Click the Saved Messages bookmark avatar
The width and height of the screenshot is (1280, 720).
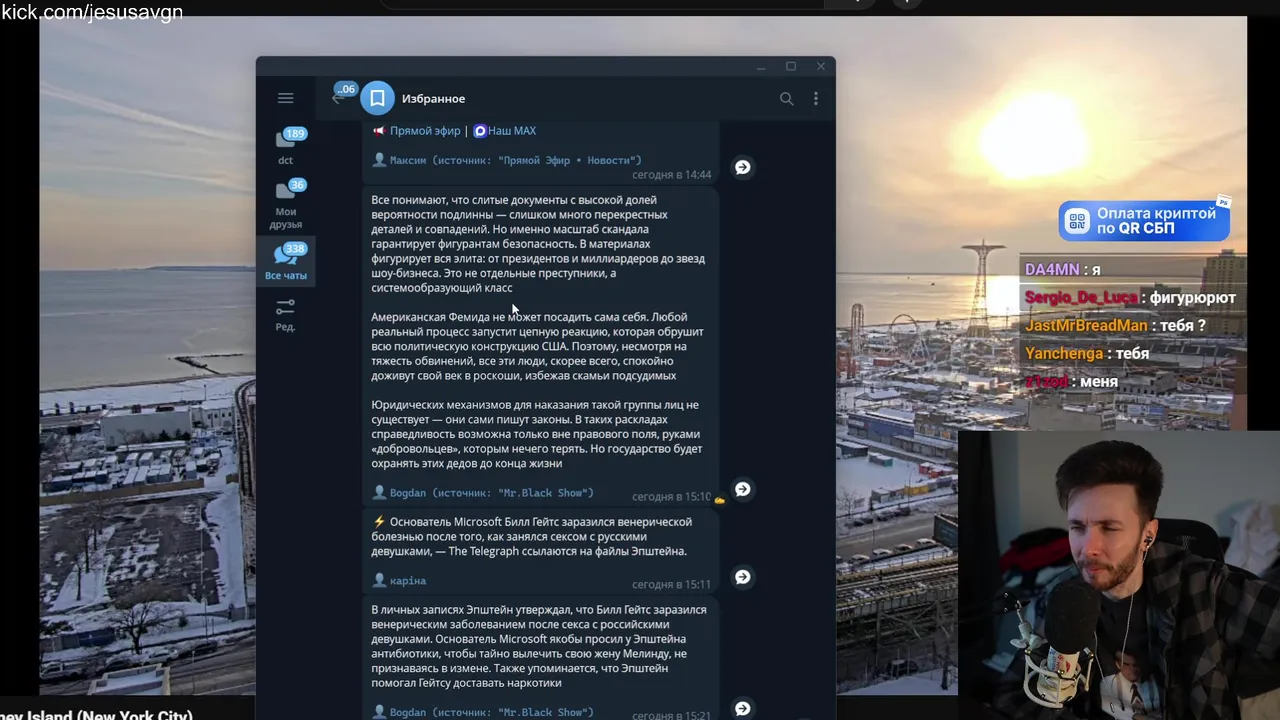[x=377, y=98]
